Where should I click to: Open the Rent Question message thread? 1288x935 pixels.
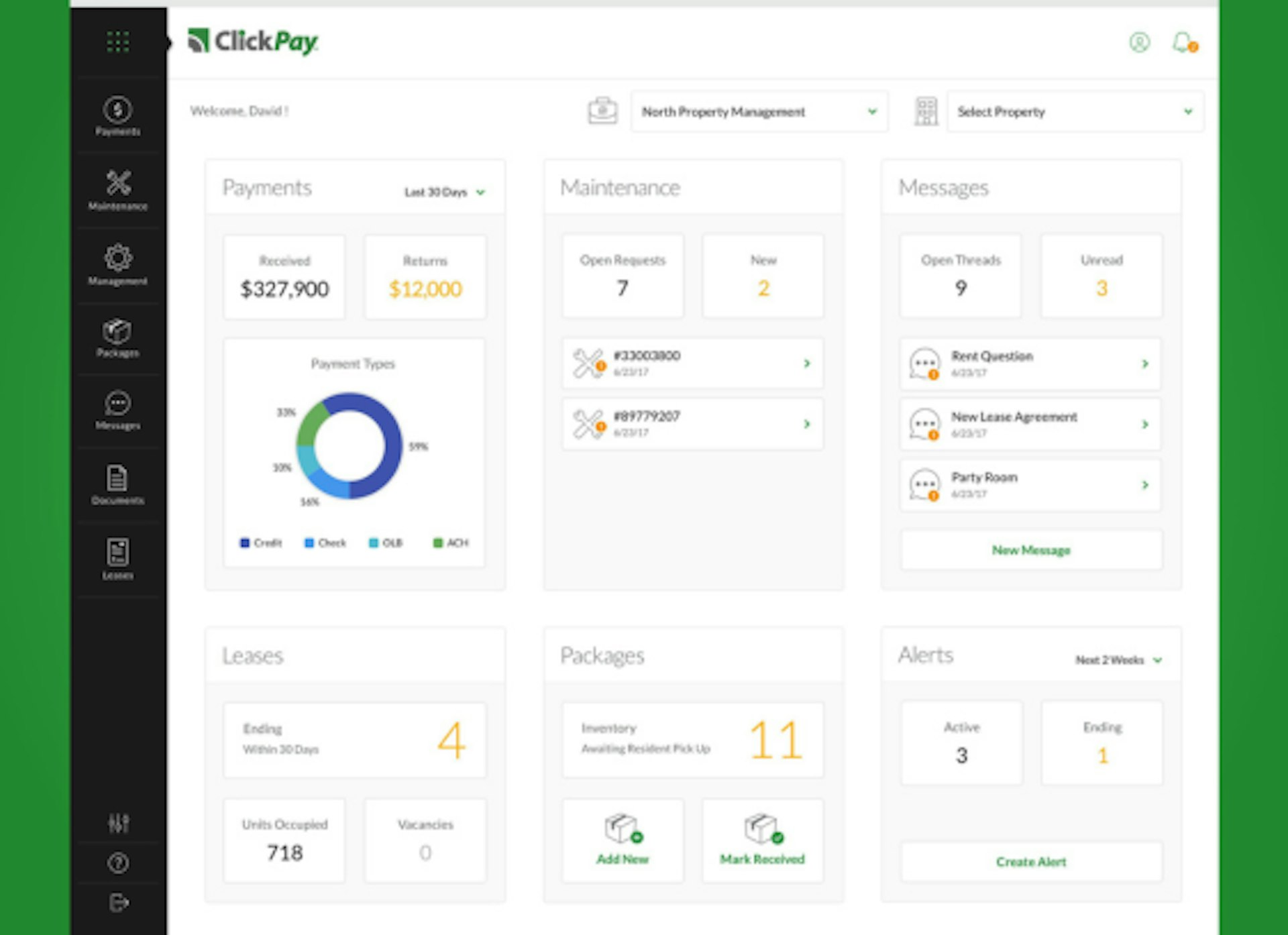click(x=1030, y=363)
